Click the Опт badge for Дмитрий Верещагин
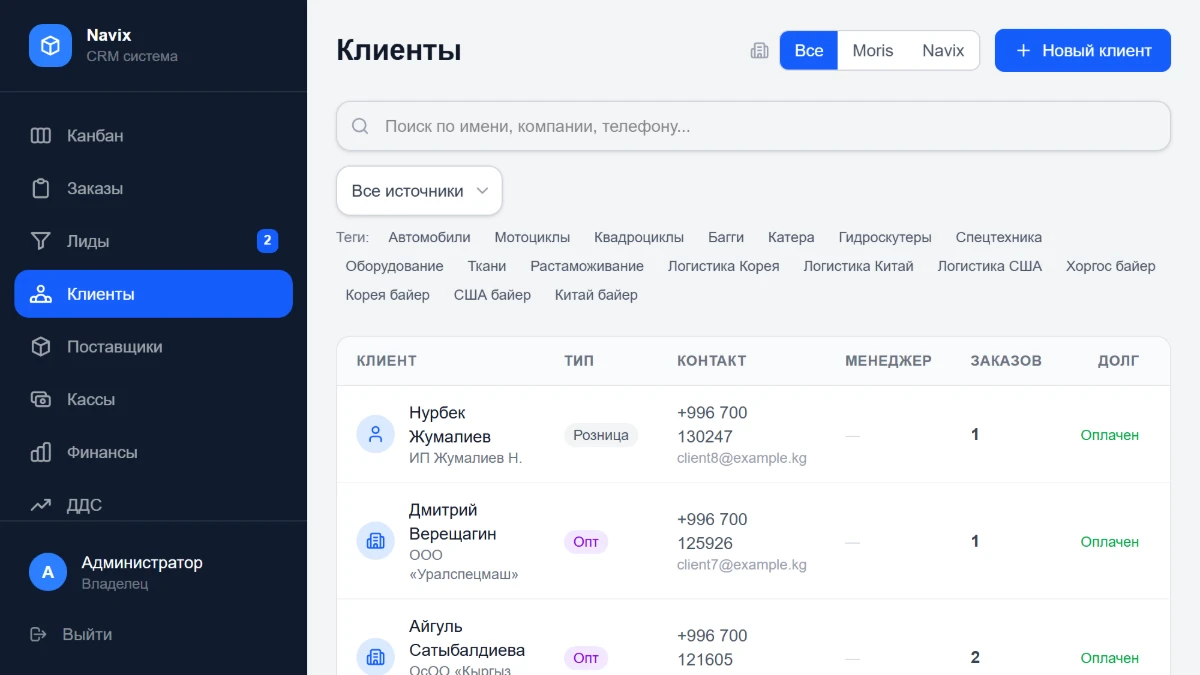The height and width of the screenshot is (675, 1200). [586, 542]
